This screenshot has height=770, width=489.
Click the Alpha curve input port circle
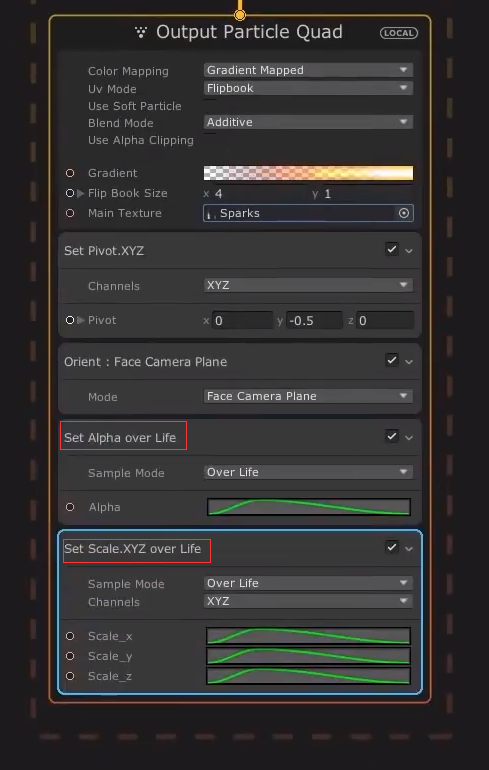(x=70, y=507)
